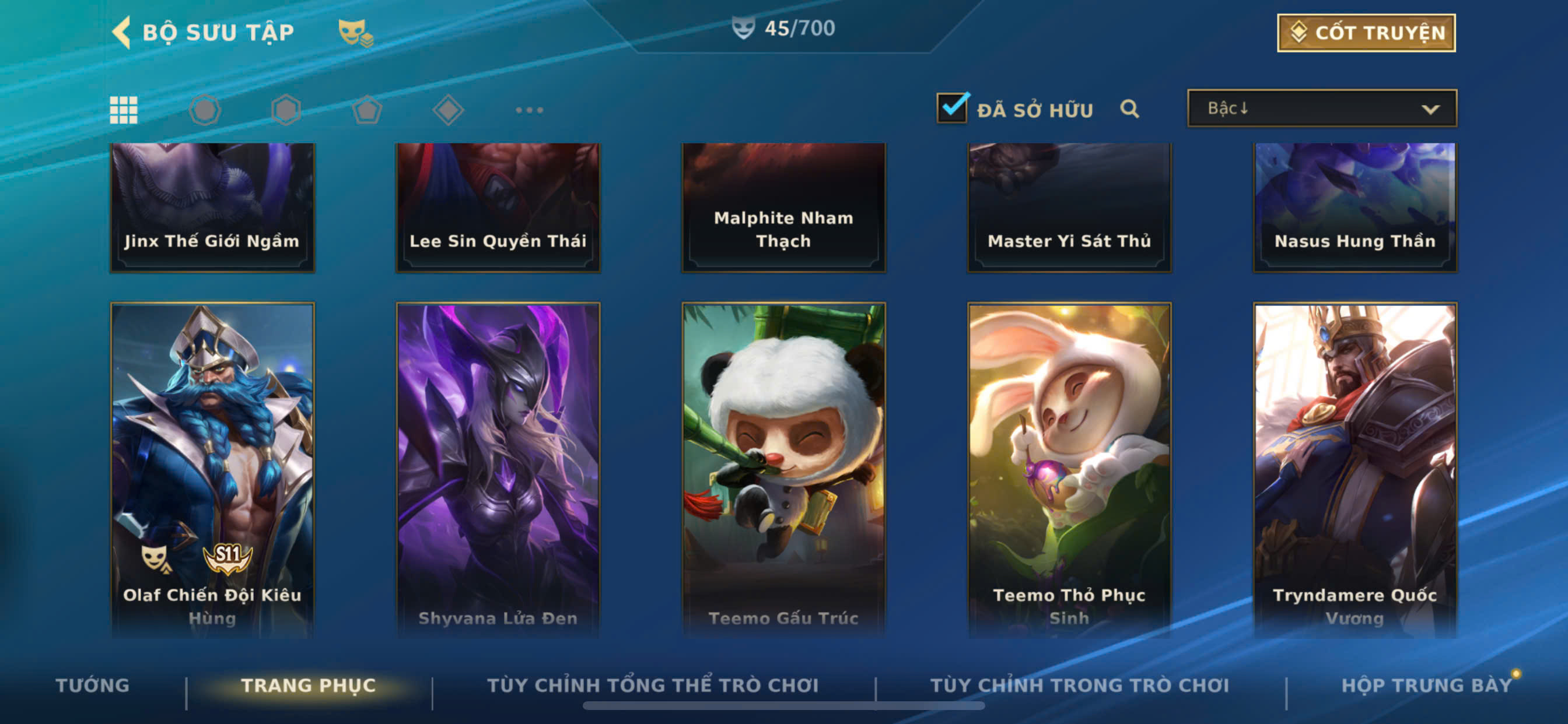Select the all-skins grid view icon
Screen dimensions: 1568x724
click(124, 110)
